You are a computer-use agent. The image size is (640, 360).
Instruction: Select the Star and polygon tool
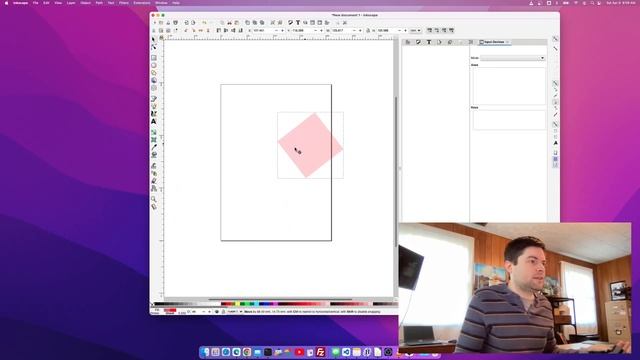154,73
